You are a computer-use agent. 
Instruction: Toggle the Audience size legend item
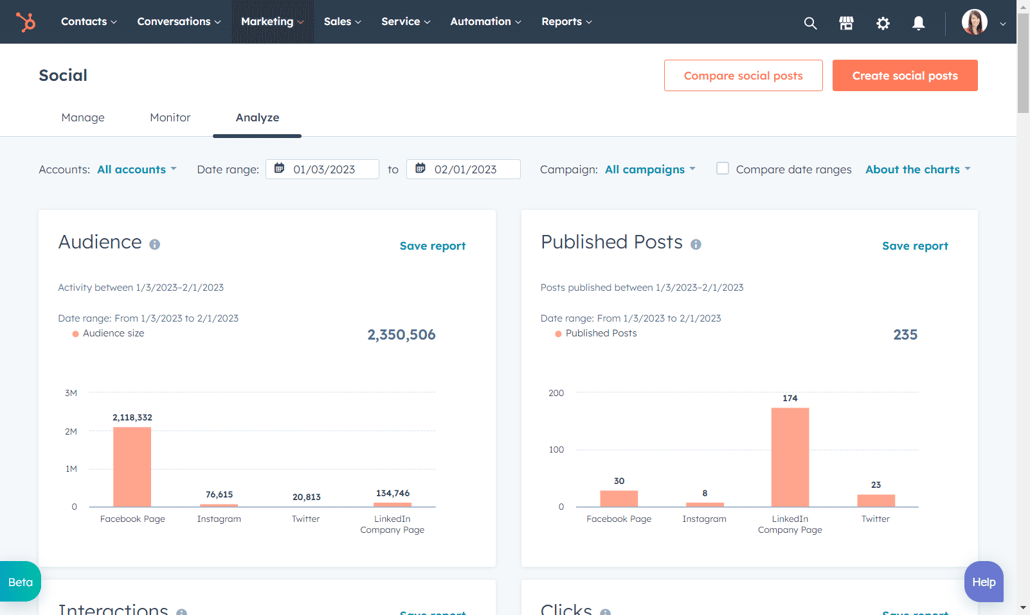tap(108, 334)
